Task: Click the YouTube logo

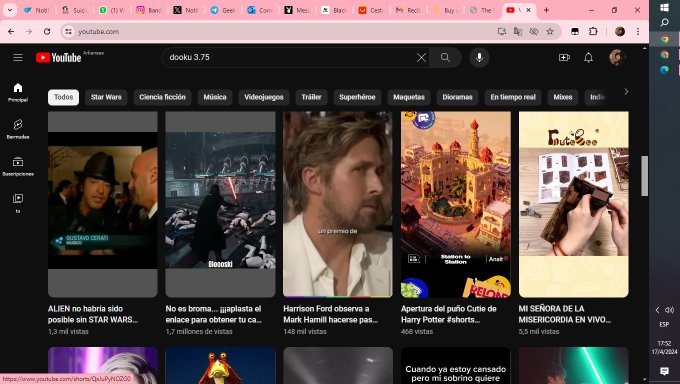Action: [x=58, y=57]
